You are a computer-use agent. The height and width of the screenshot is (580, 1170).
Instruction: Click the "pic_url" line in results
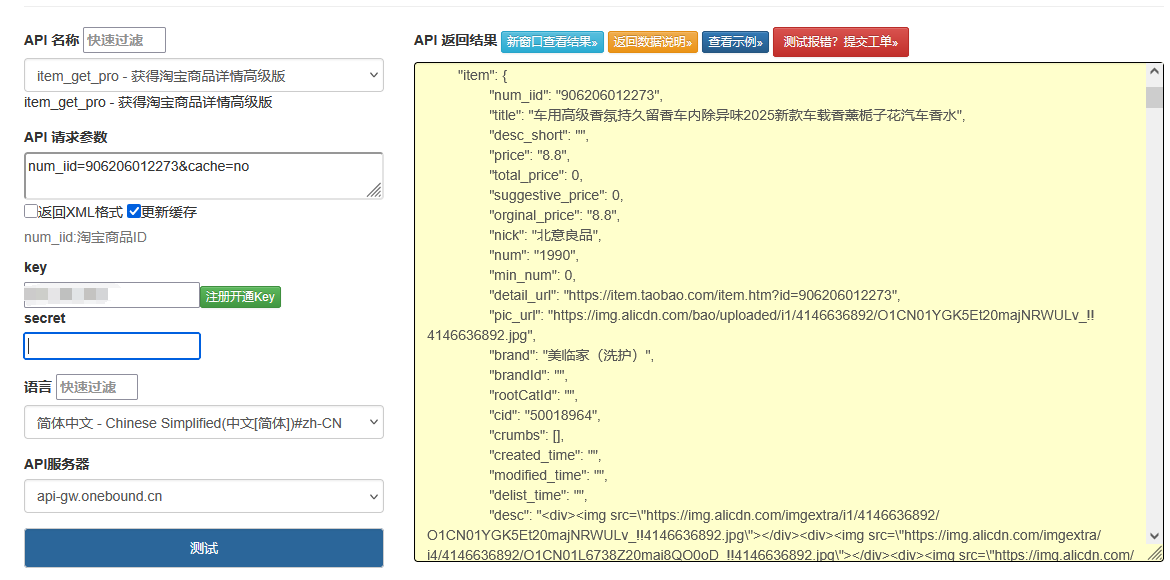tap(761, 325)
